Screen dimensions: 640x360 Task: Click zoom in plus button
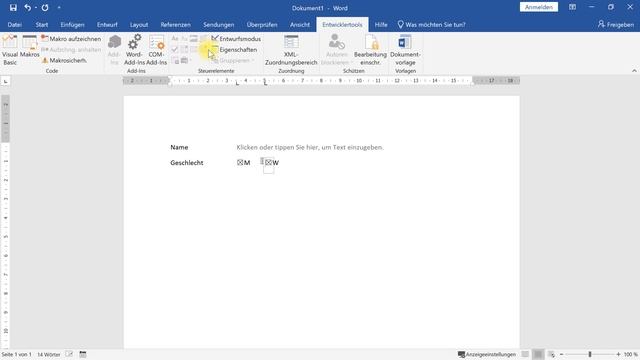(x=618, y=354)
